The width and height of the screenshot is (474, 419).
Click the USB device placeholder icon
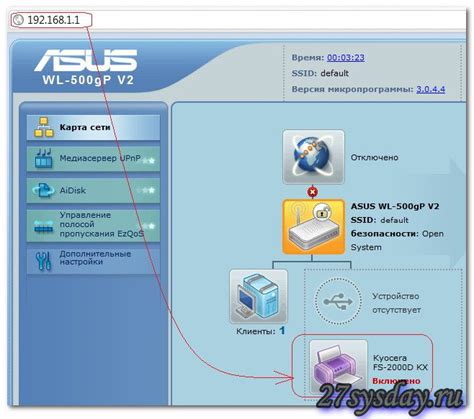point(338,302)
